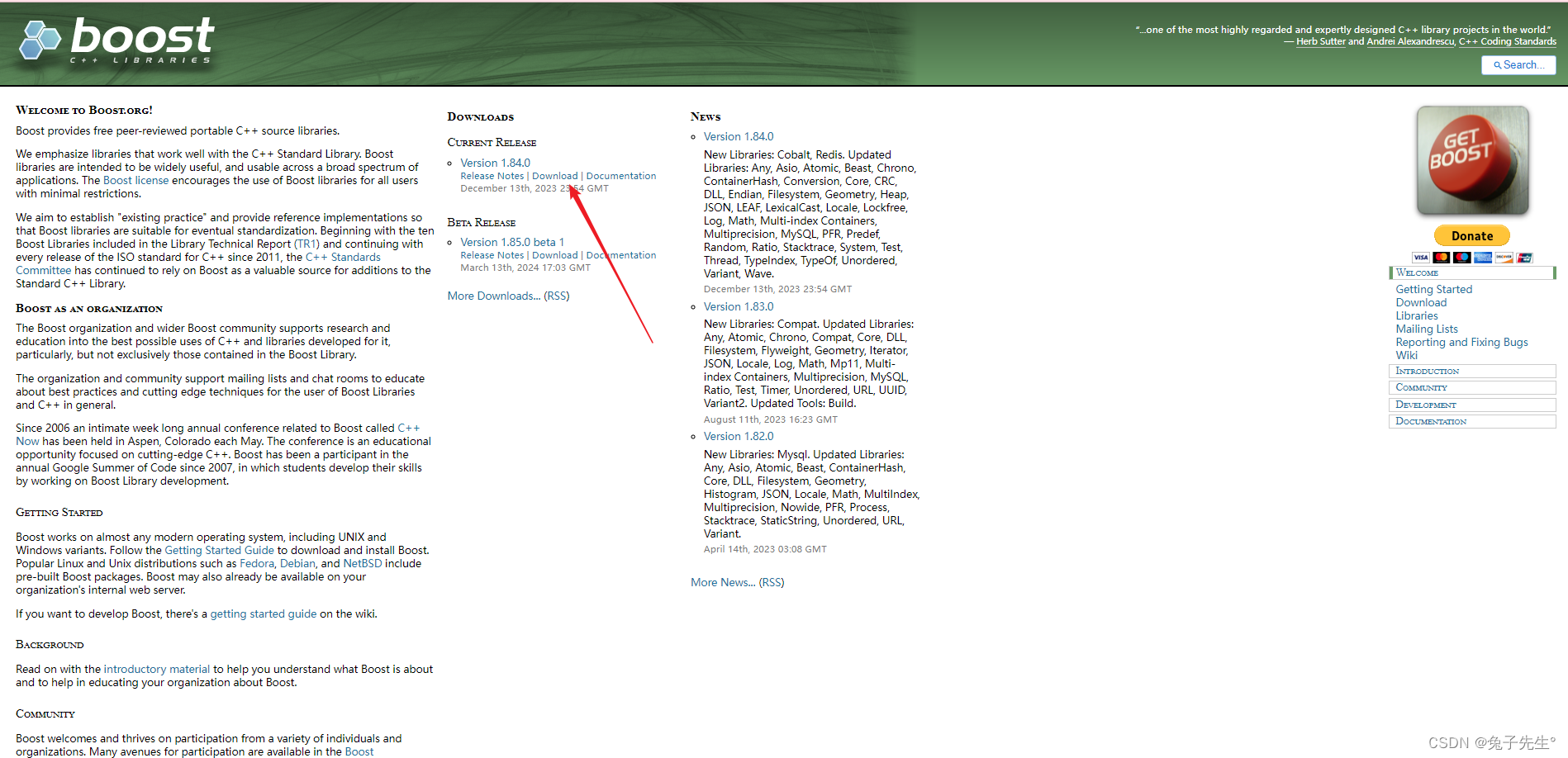Open Getting Started in sidebar
The height and width of the screenshot is (758, 1568).
tap(1433, 289)
